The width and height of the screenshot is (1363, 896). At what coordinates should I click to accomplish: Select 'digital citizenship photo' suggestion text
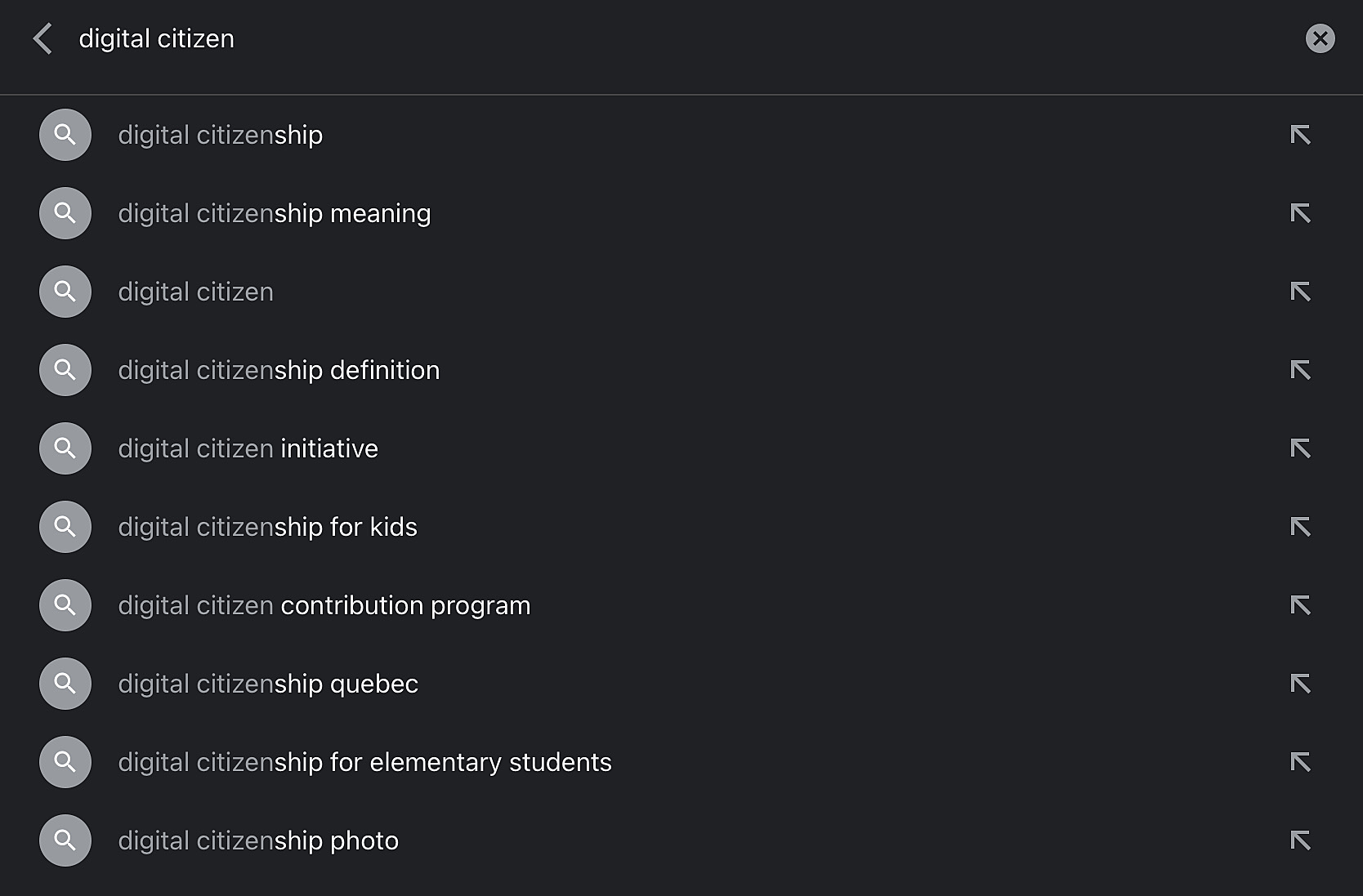258,840
